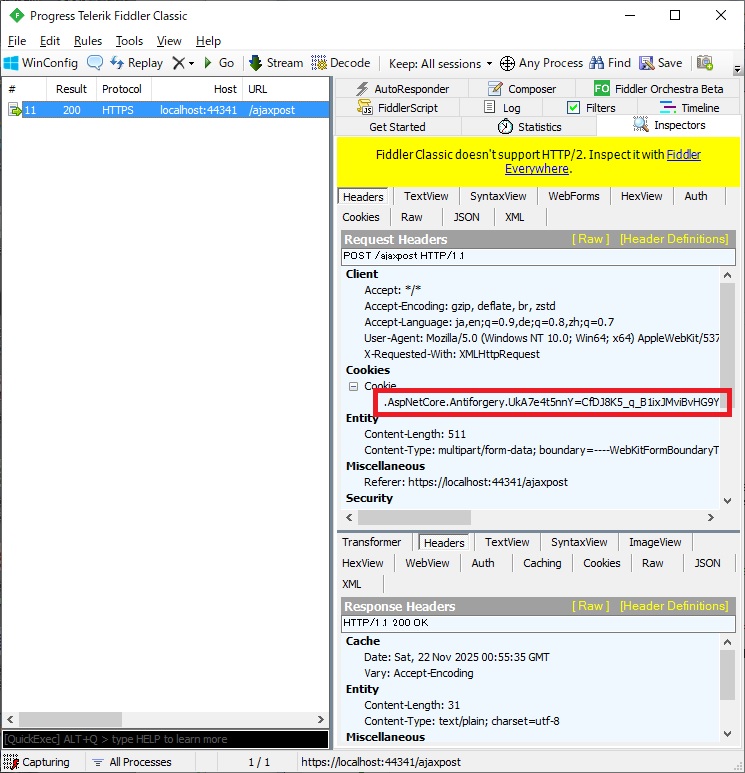The image size is (745, 773).
Task: Click request headers horizontal scrollbar right arrow
Action: click(710, 518)
